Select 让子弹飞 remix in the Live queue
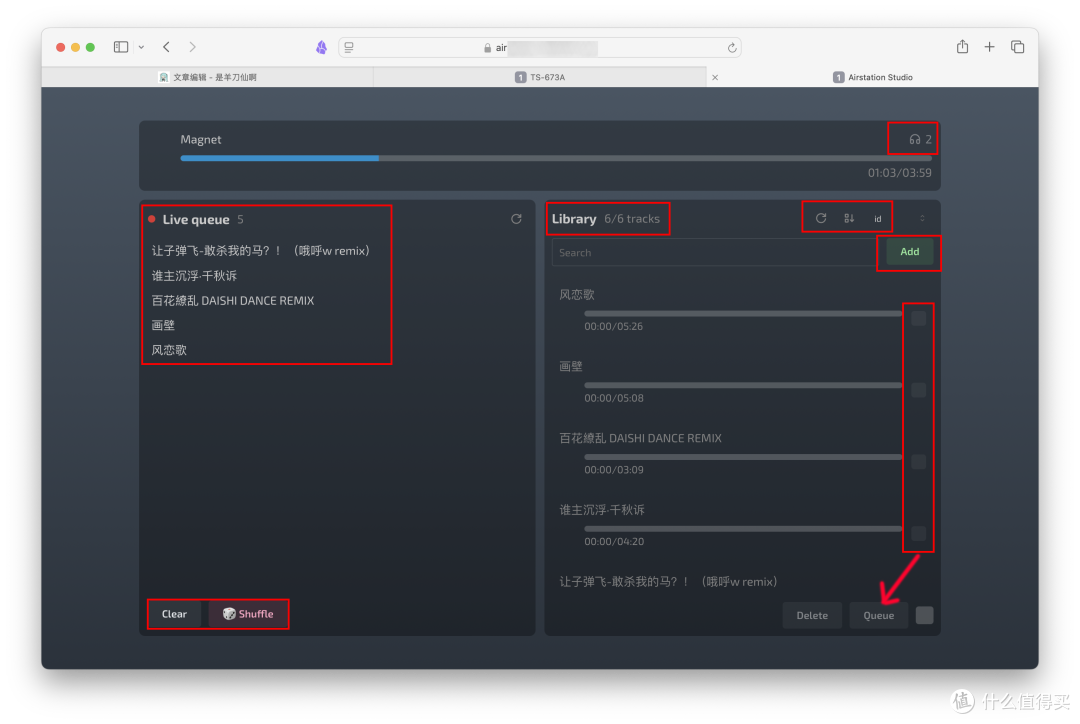Image resolution: width=1080 pixels, height=724 pixels. click(260, 251)
